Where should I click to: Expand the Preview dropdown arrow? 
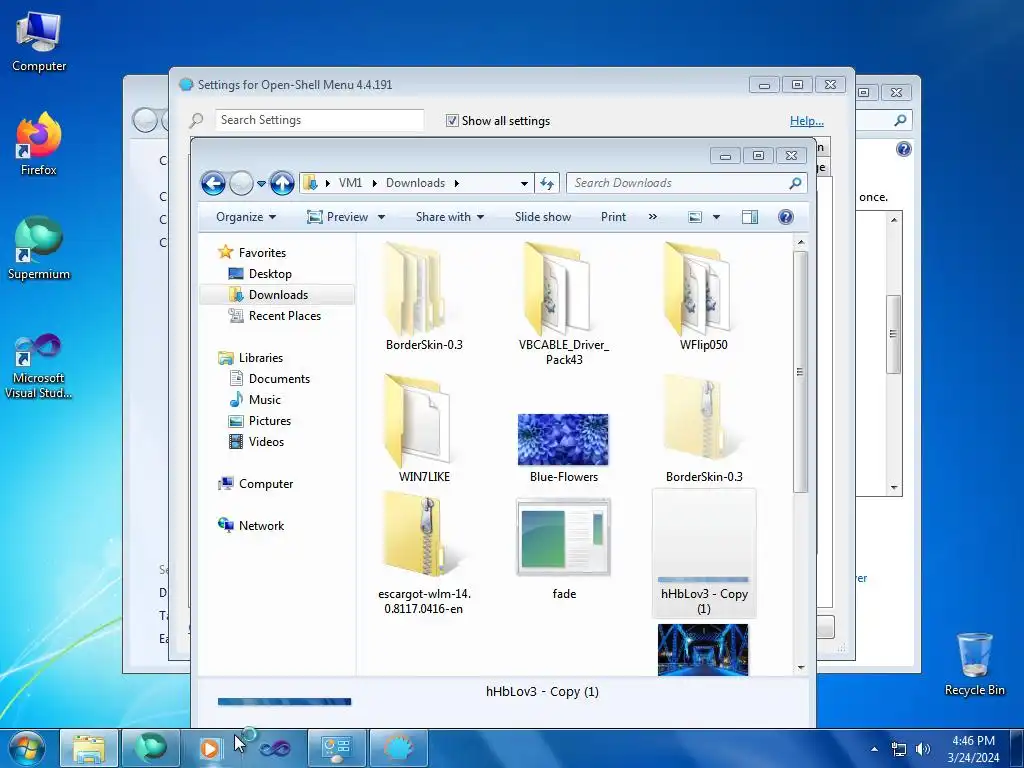(381, 217)
